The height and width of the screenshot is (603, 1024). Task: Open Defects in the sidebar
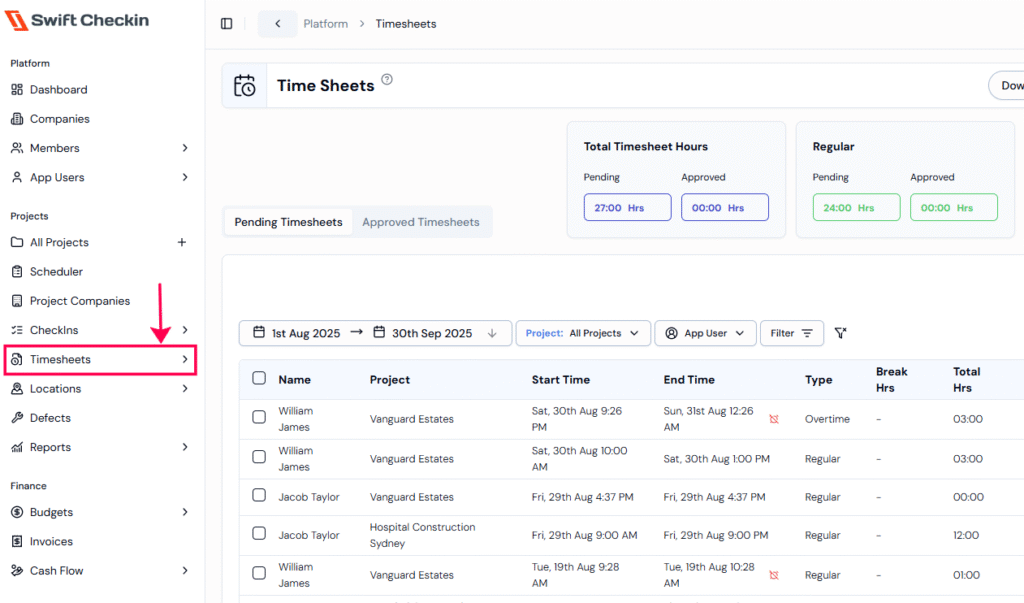(x=50, y=418)
